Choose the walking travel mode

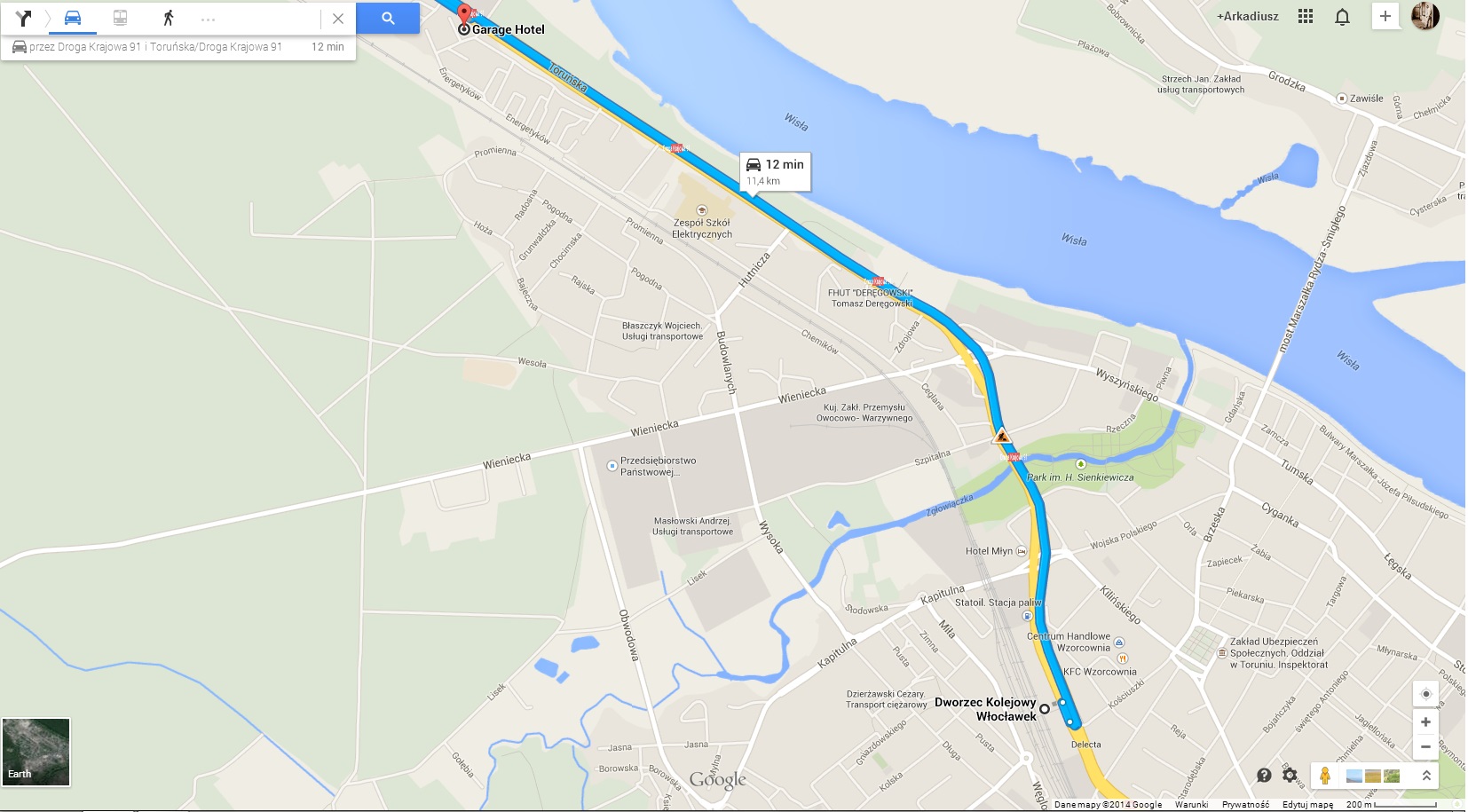(x=168, y=18)
